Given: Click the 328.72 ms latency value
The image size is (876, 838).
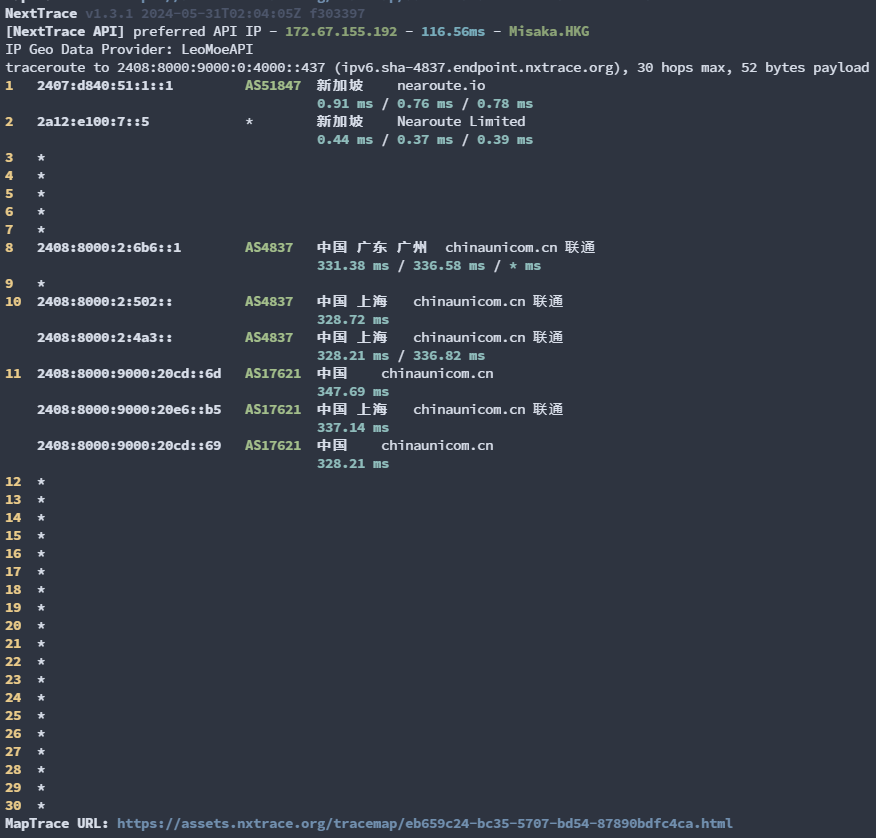Looking at the screenshot, I should (353, 320).
